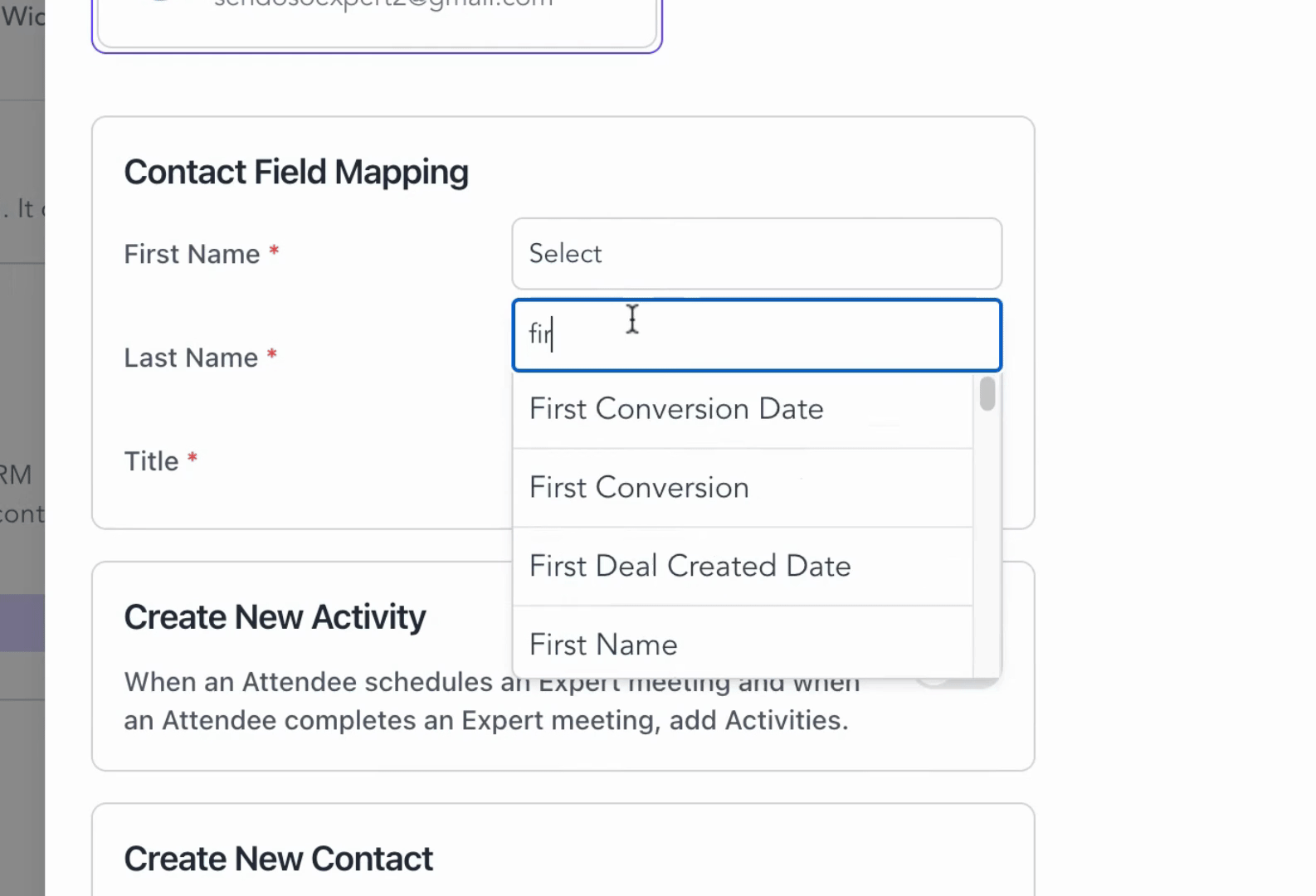Click the dropdown scrollbar track below thumb
Screen dimensions: 1316x896
pos(987,539)
